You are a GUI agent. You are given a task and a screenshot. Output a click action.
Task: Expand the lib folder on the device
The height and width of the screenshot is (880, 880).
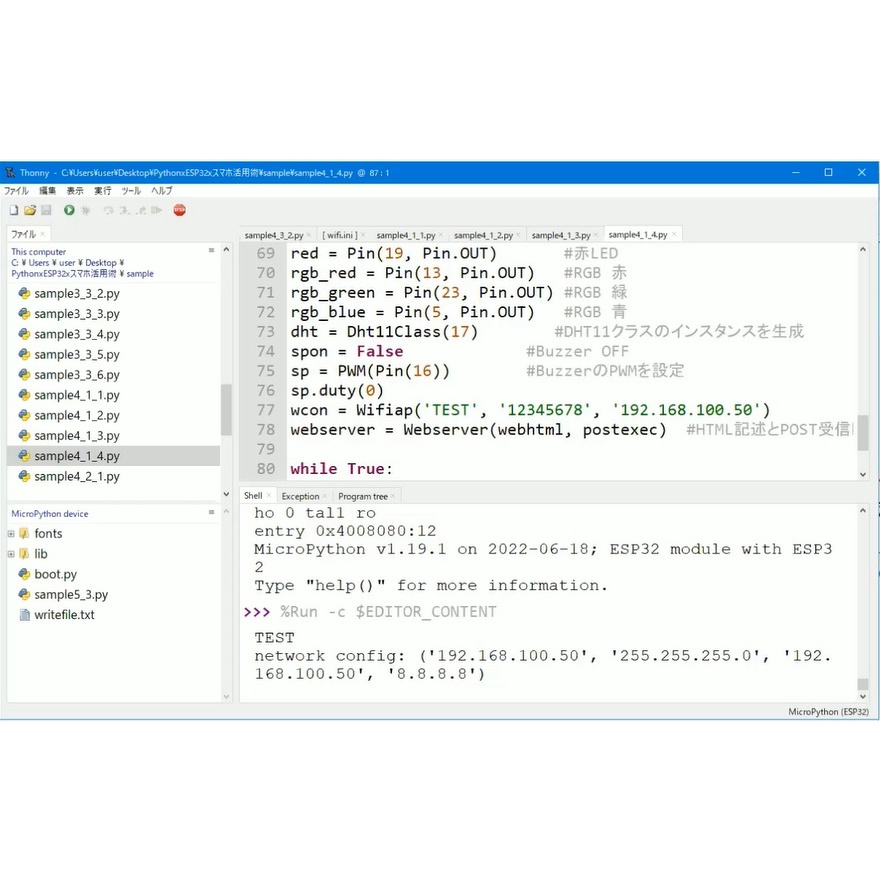coord(11,554)
